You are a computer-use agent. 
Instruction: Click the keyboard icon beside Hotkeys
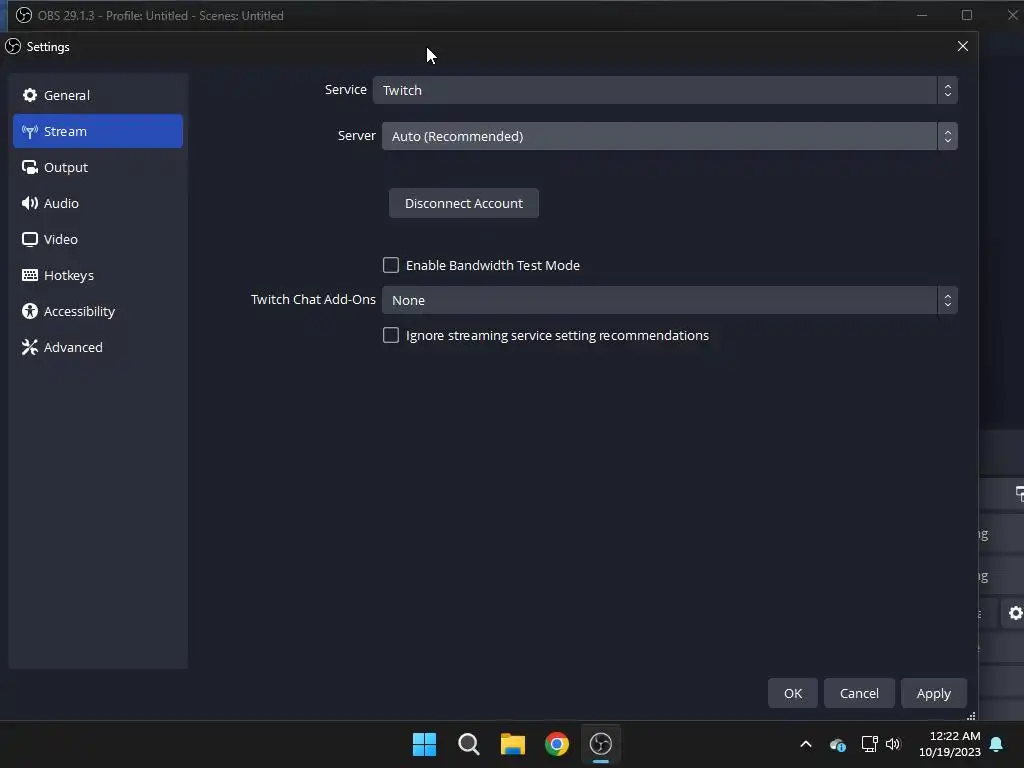29,275
